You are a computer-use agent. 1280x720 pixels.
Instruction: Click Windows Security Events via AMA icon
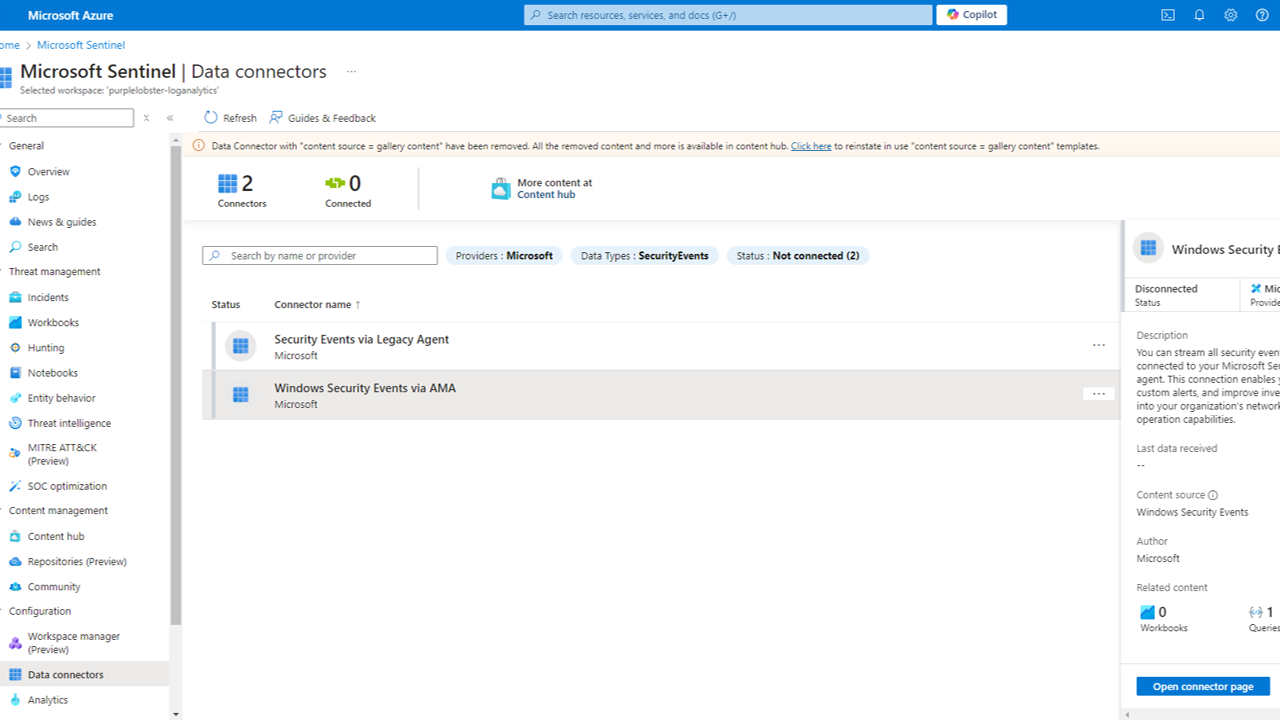tap(240, 395)
